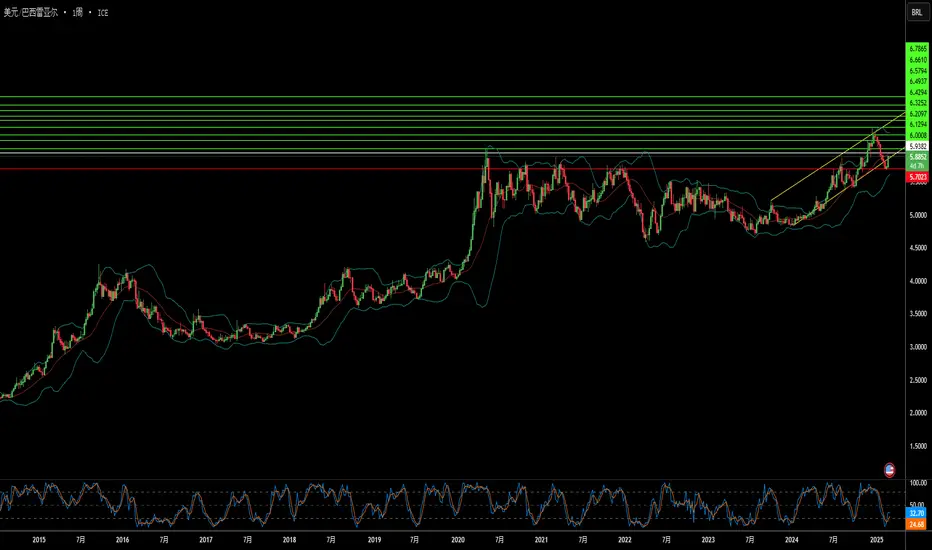Select the 6.4937 price label
The width and height of the screenshot is (932, 550).
[x=918, y=81]
